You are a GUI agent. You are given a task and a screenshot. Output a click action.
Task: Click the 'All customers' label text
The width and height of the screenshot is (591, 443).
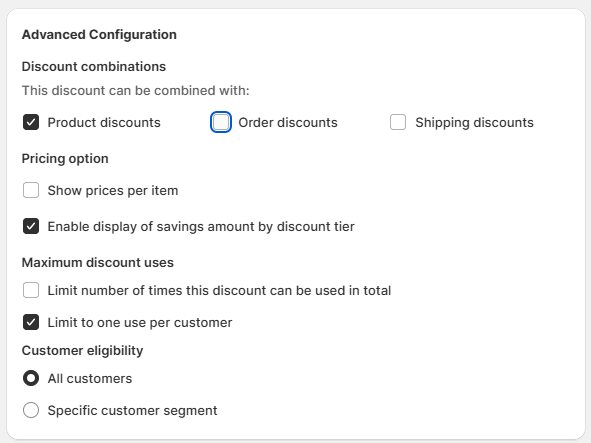pos(90,379)
